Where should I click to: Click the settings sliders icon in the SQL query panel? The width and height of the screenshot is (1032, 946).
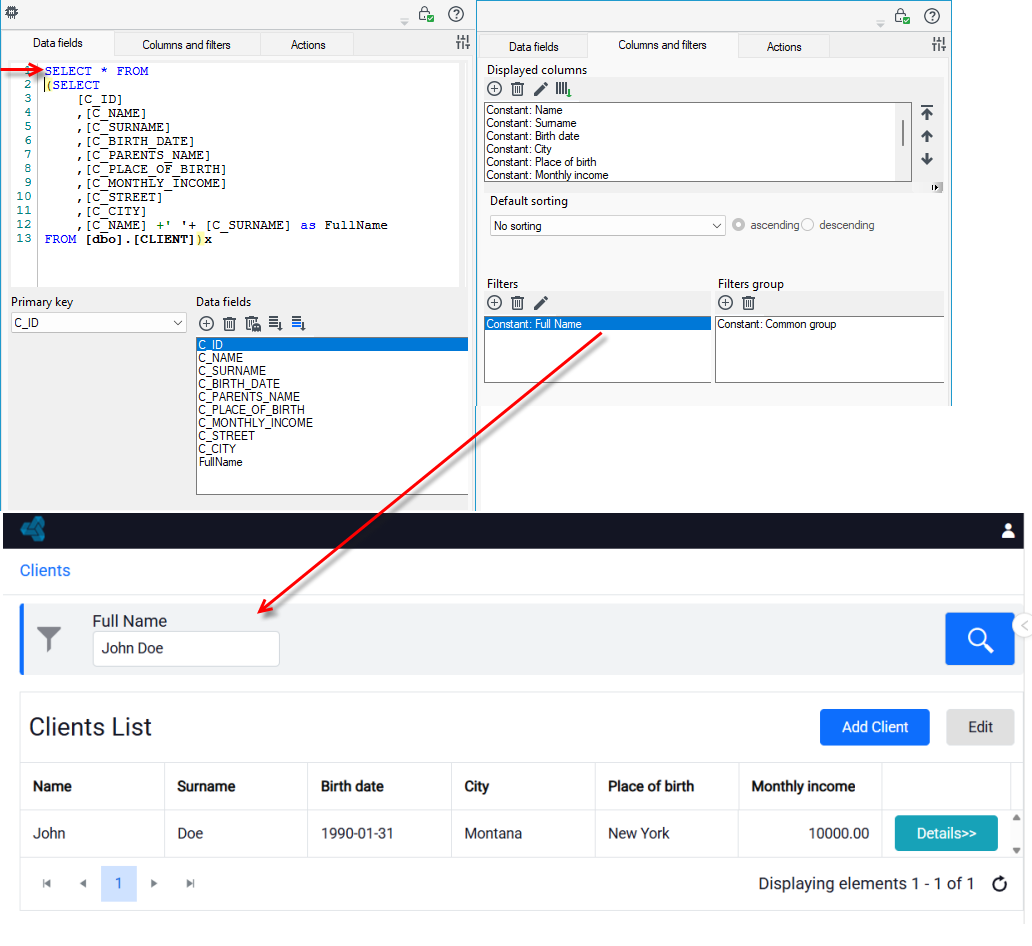coord(463,43)
